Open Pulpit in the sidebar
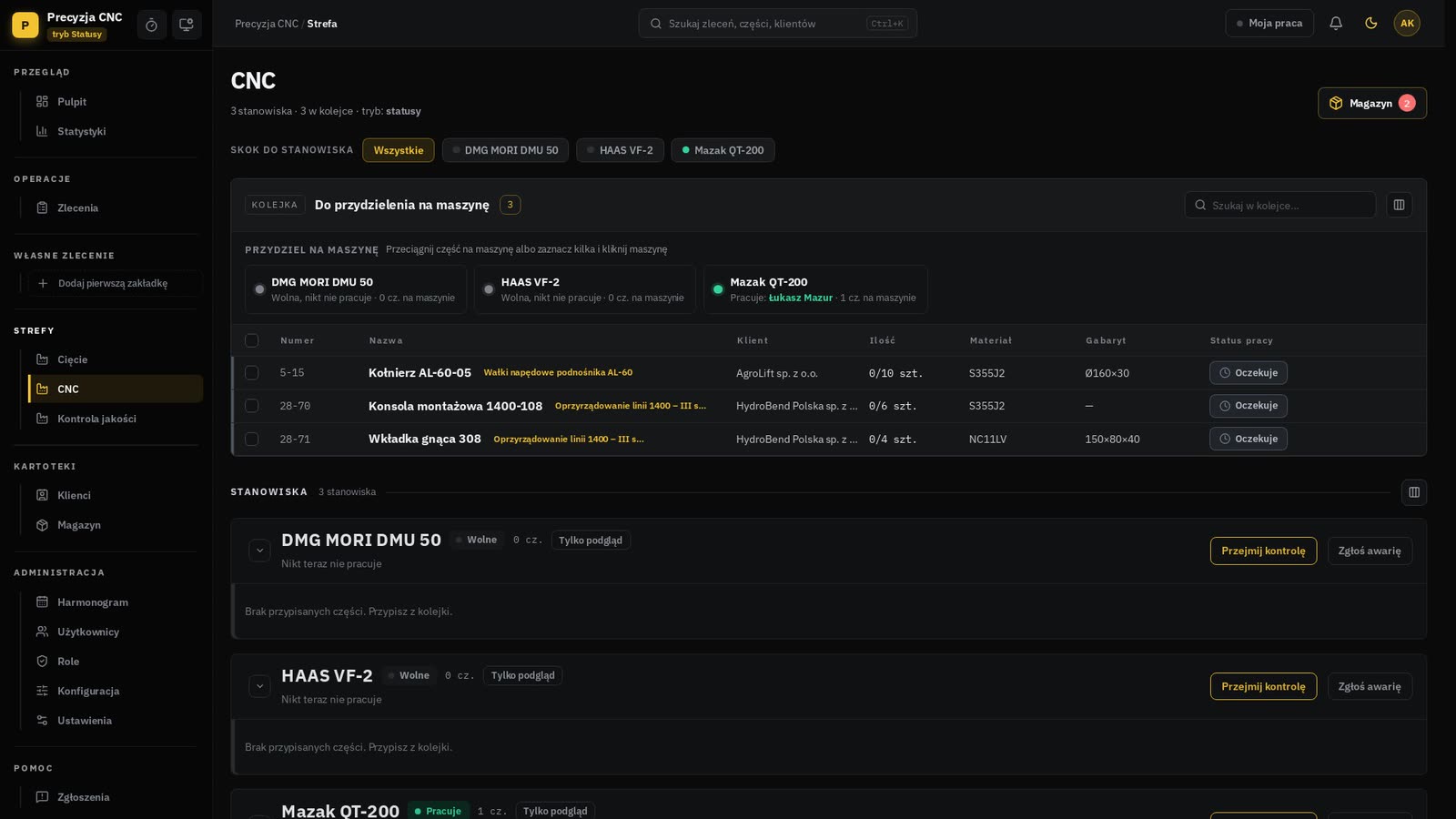Screen dimensions: 1456x819 (x=116, y=102)
